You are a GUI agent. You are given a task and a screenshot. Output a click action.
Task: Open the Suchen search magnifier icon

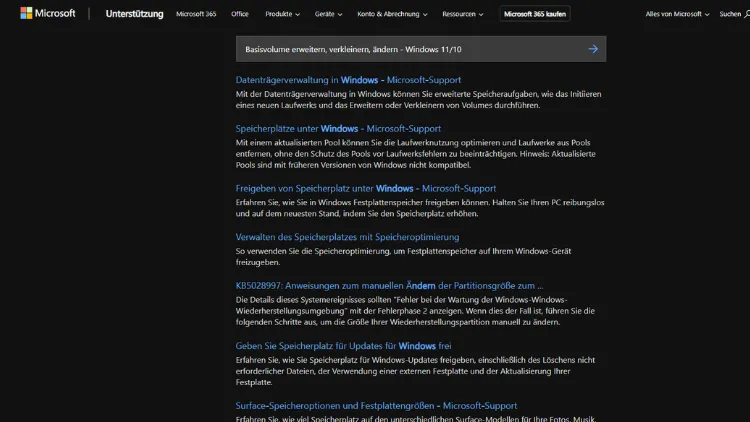pos(746,14)
